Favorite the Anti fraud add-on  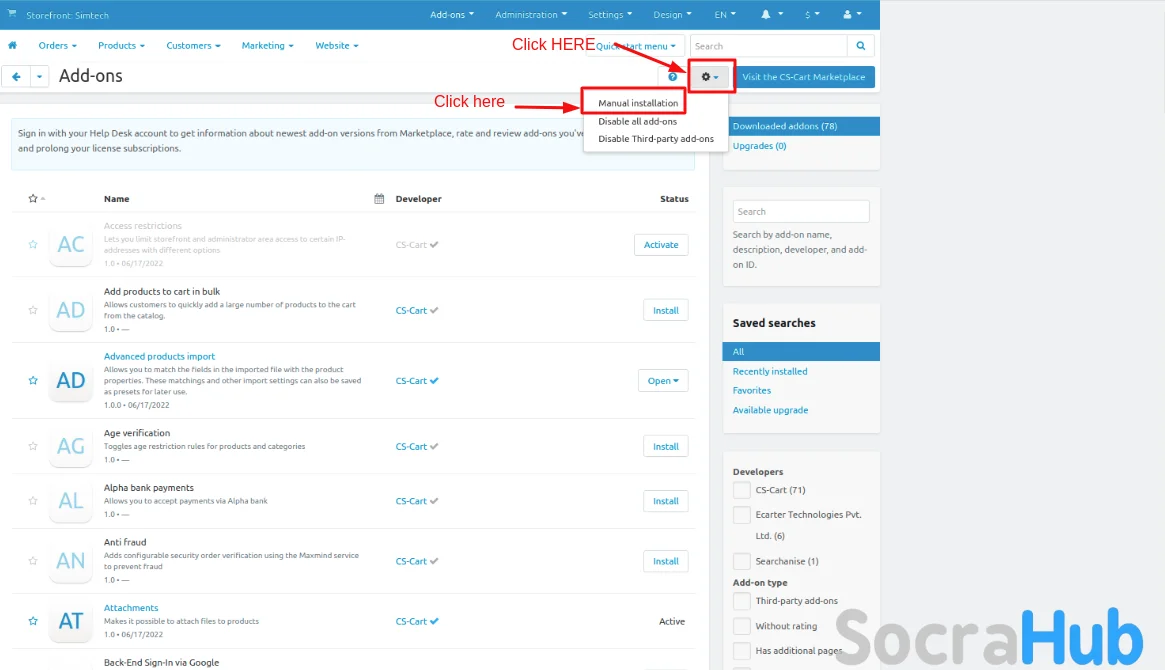(x=33, y=561)
